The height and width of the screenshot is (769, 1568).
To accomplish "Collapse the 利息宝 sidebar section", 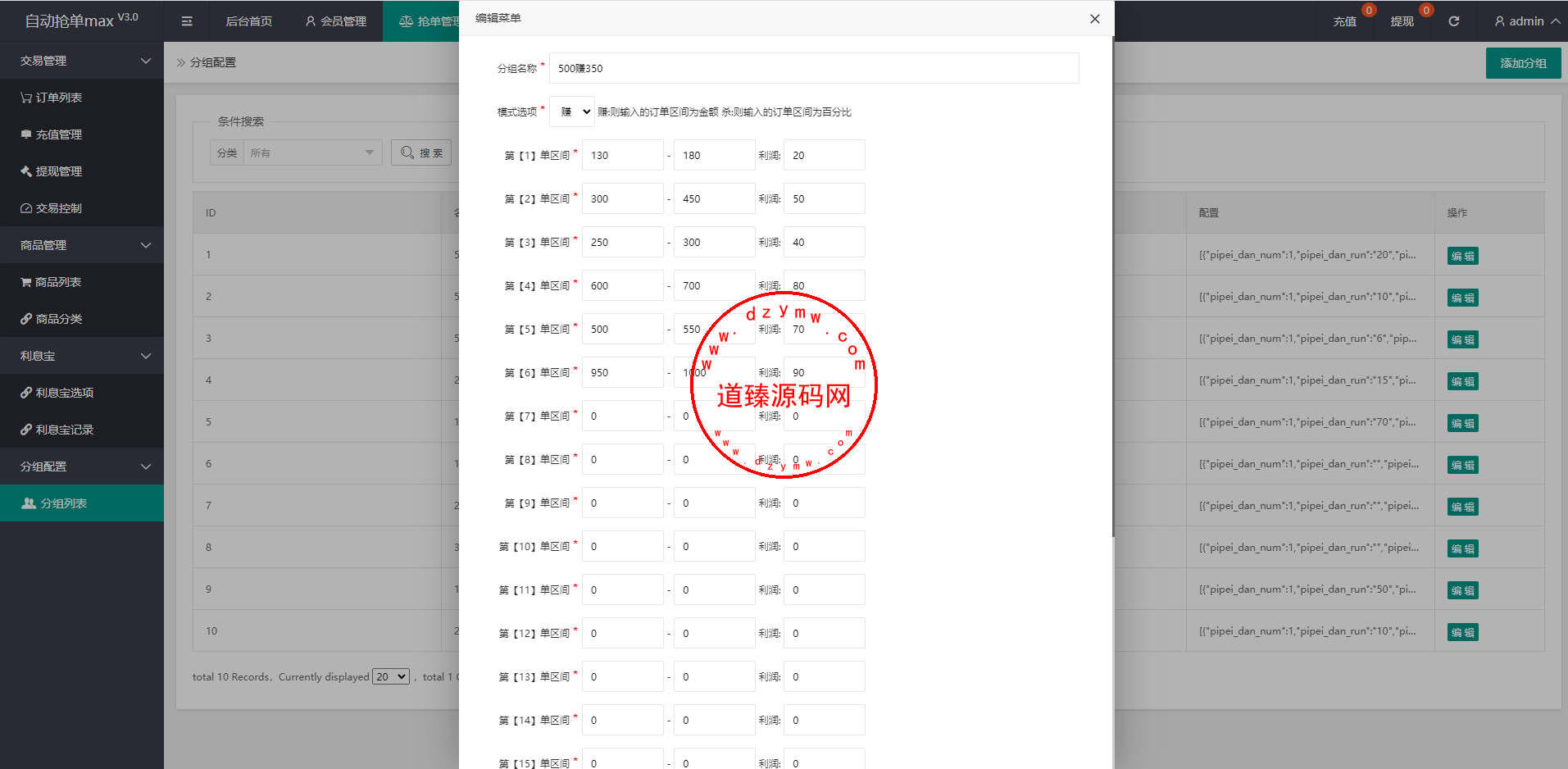I will (82, 356).
